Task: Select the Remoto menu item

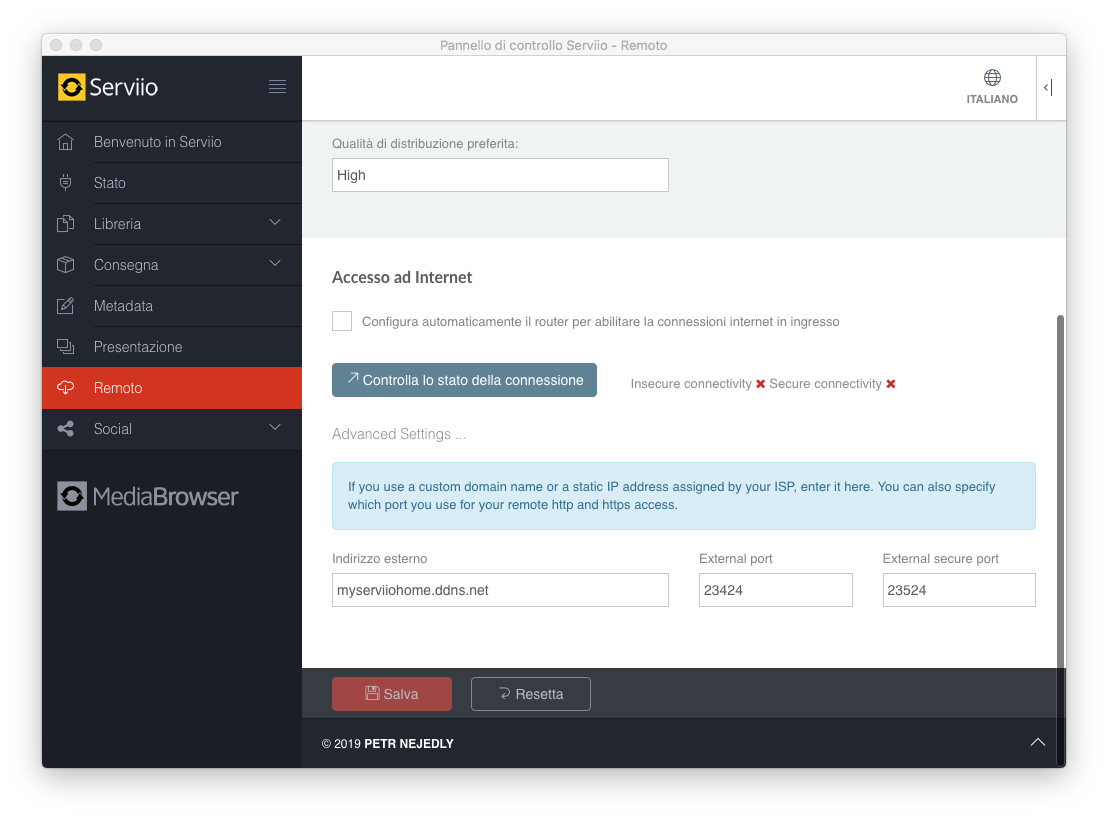Action: [118, 388]
